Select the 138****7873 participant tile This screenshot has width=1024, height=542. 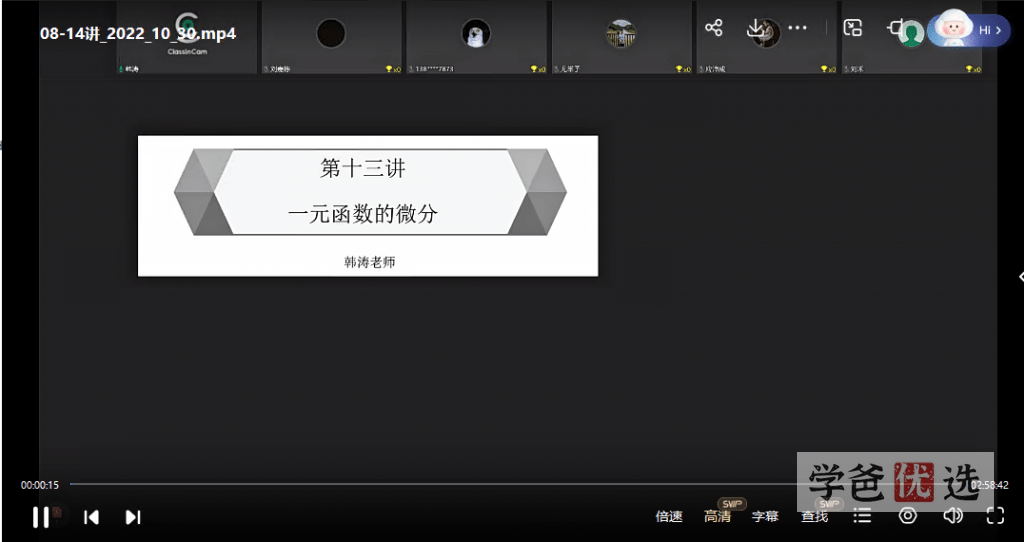pos(476,37)
